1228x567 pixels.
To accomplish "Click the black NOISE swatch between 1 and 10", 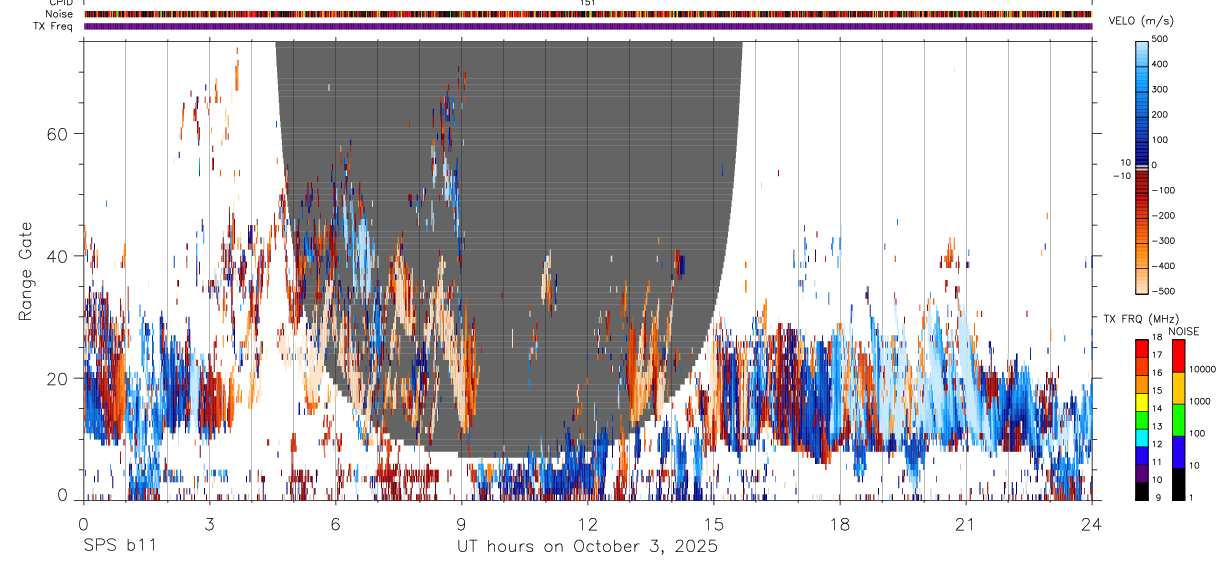I will (1177, 484).
